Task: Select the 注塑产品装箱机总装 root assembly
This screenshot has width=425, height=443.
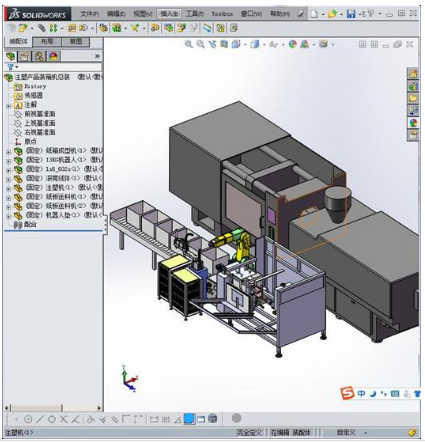Action: (42, 77)
